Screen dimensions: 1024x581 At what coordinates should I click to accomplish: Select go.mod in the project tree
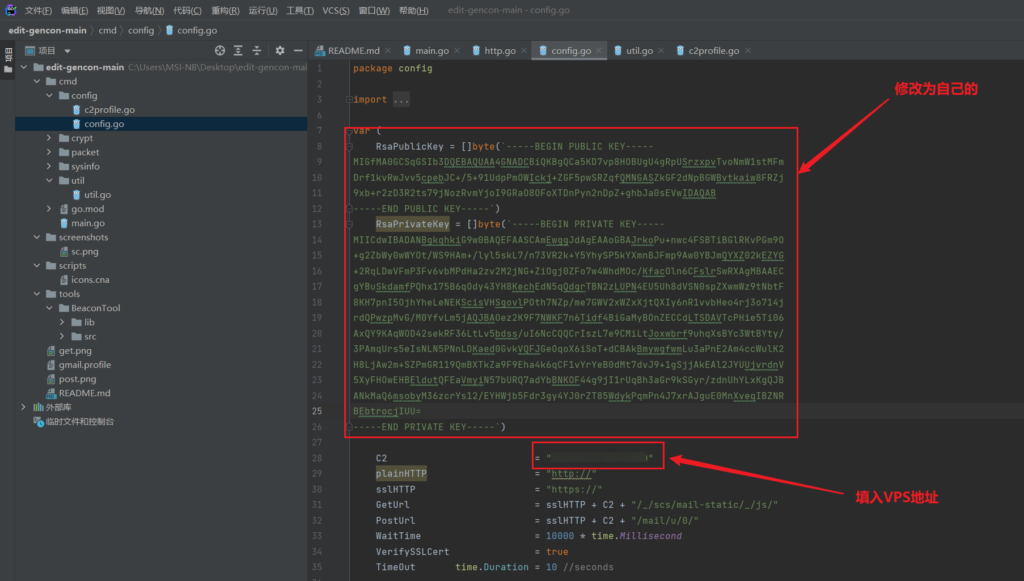click(x=88, y=209)
